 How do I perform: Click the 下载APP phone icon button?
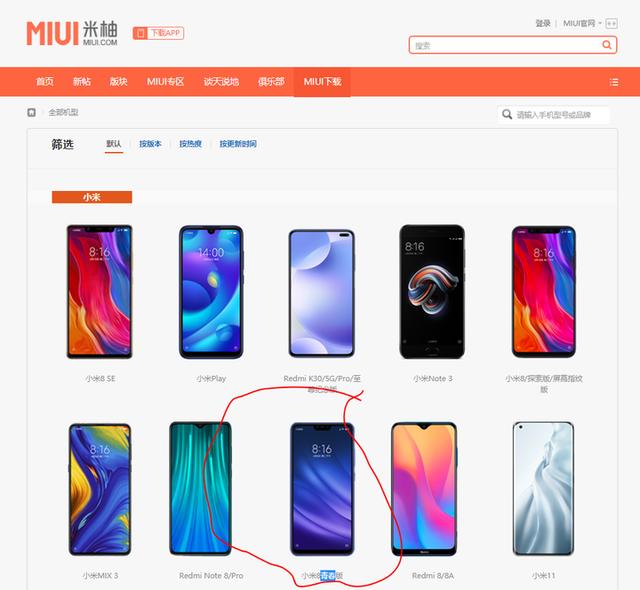coord(158,33)
